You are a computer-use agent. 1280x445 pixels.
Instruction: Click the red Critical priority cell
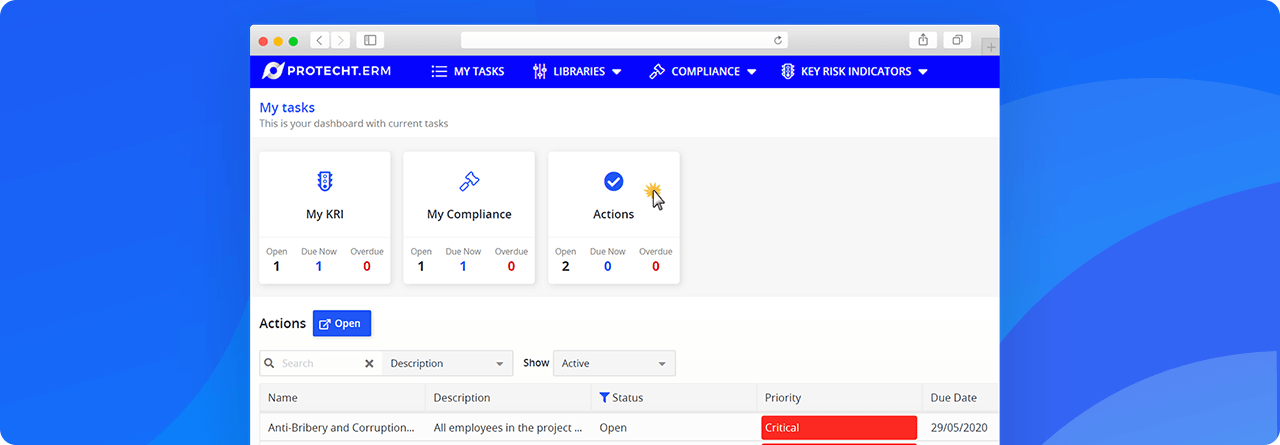(839, 427)
